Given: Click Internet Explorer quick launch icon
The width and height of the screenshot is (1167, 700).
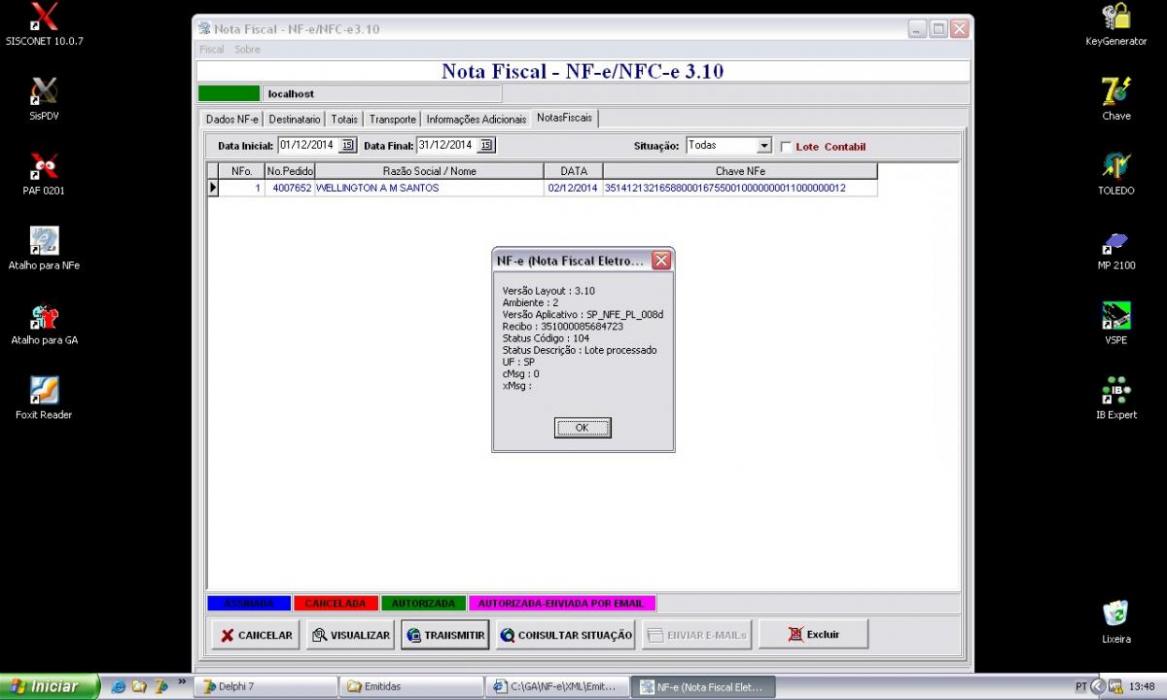Looking at the screenshot, I should 118,687.
